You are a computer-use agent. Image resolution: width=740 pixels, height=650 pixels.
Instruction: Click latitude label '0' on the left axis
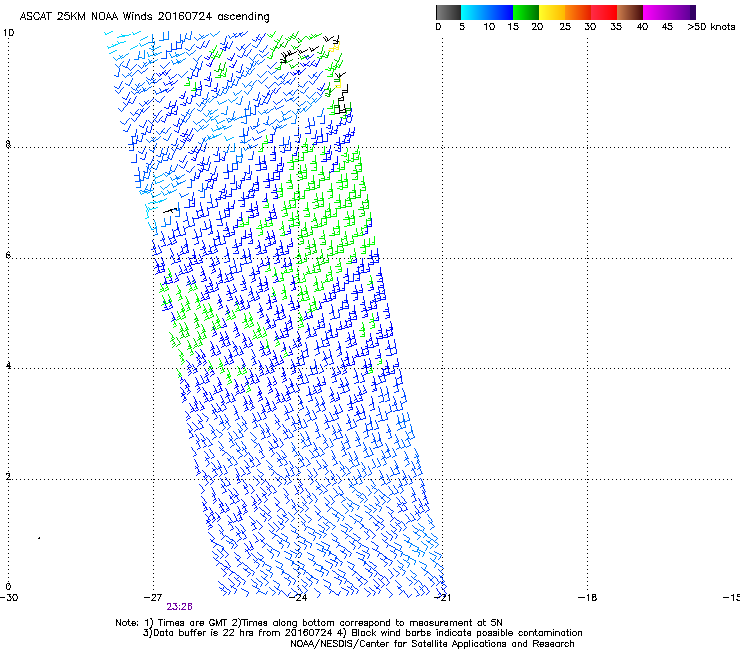[x=8, y=587]
